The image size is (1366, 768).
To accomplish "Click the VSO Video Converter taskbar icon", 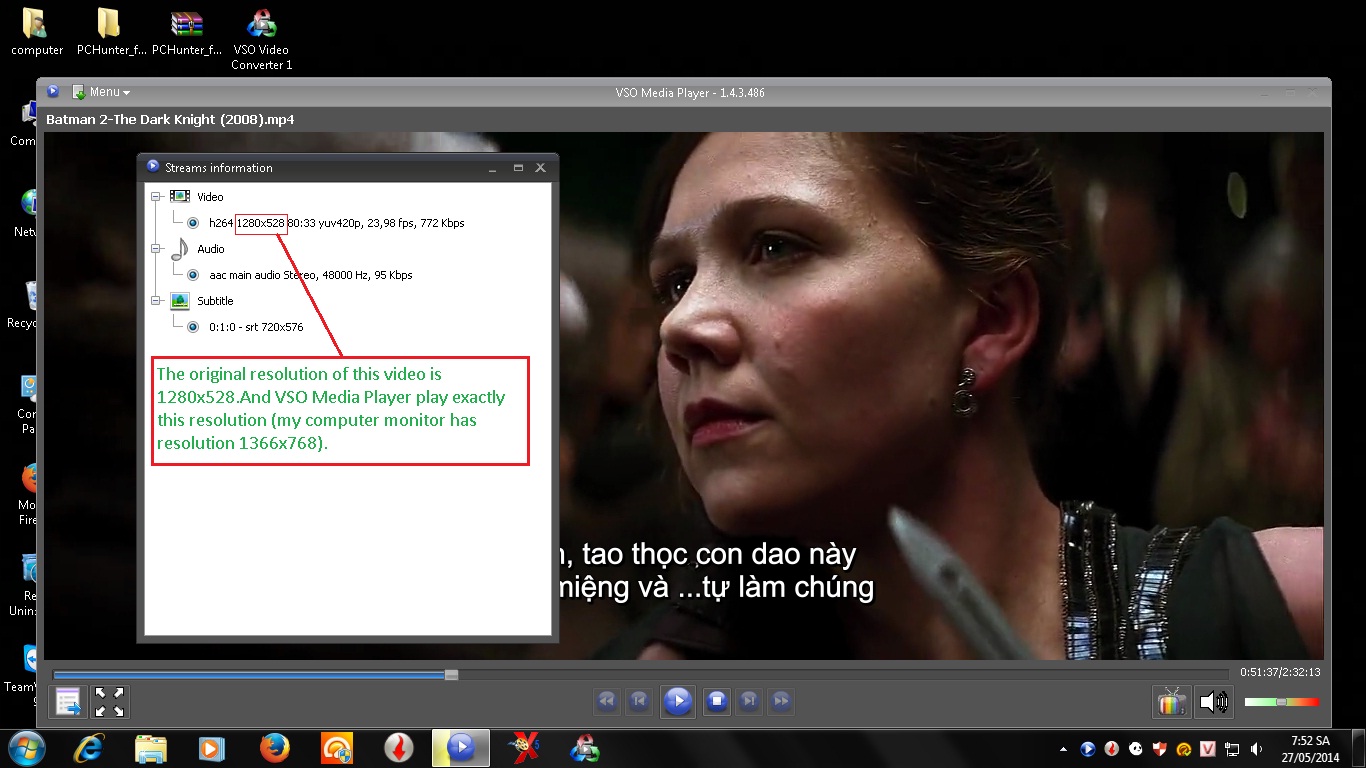I will pyautogui.click(x=585, y=748).
